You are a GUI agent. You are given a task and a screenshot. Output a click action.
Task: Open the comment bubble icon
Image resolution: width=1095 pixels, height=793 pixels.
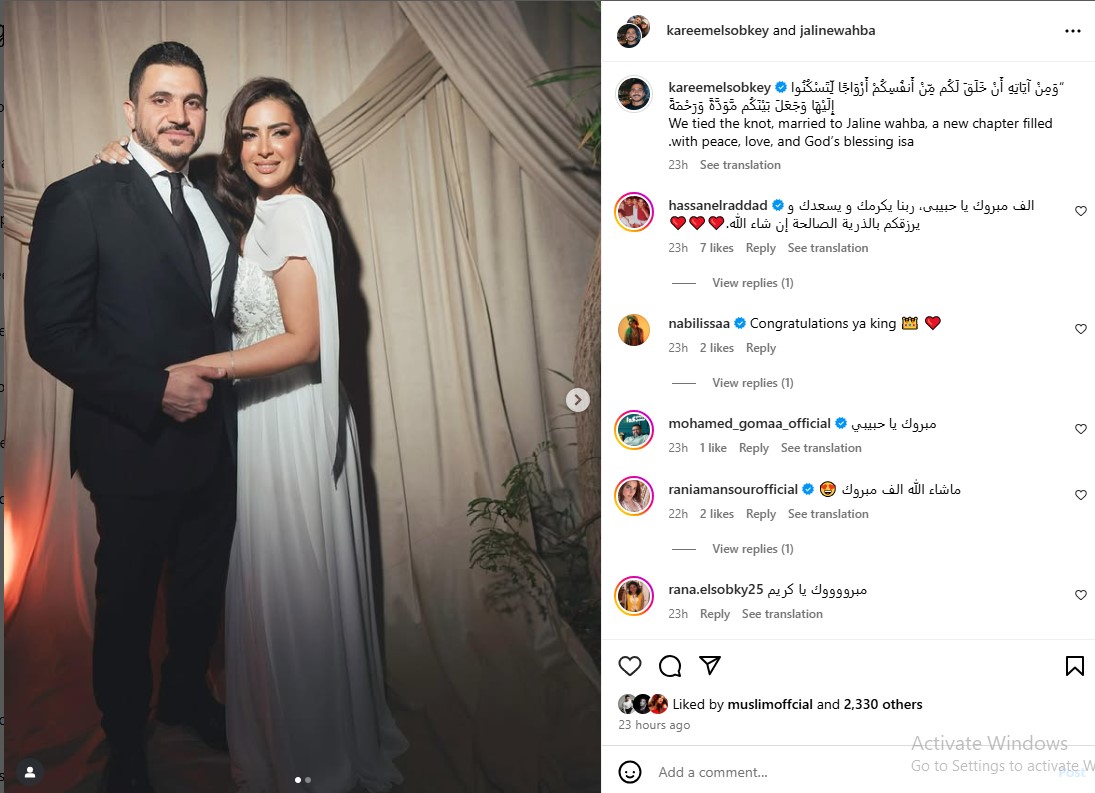(670, 666)
